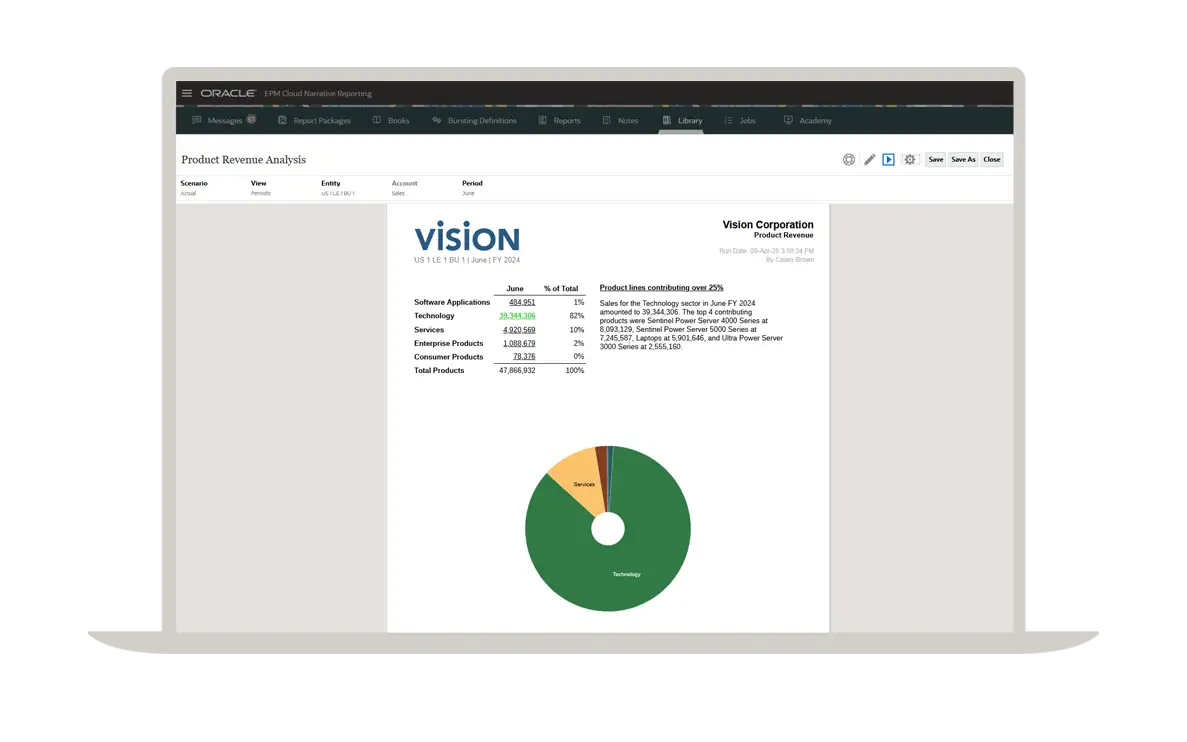Open the hamburger navigation menu
The width and height of the screenshot is (1187, 742).
187,93
